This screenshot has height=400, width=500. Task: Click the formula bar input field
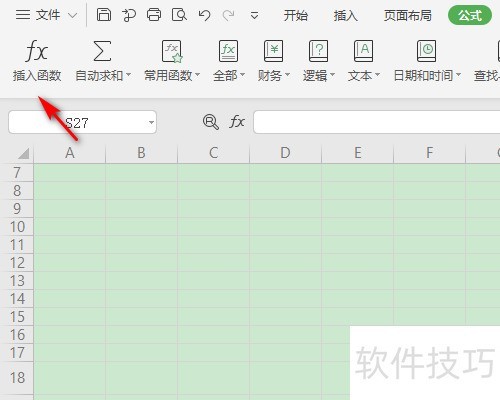[x=377, y=122]
